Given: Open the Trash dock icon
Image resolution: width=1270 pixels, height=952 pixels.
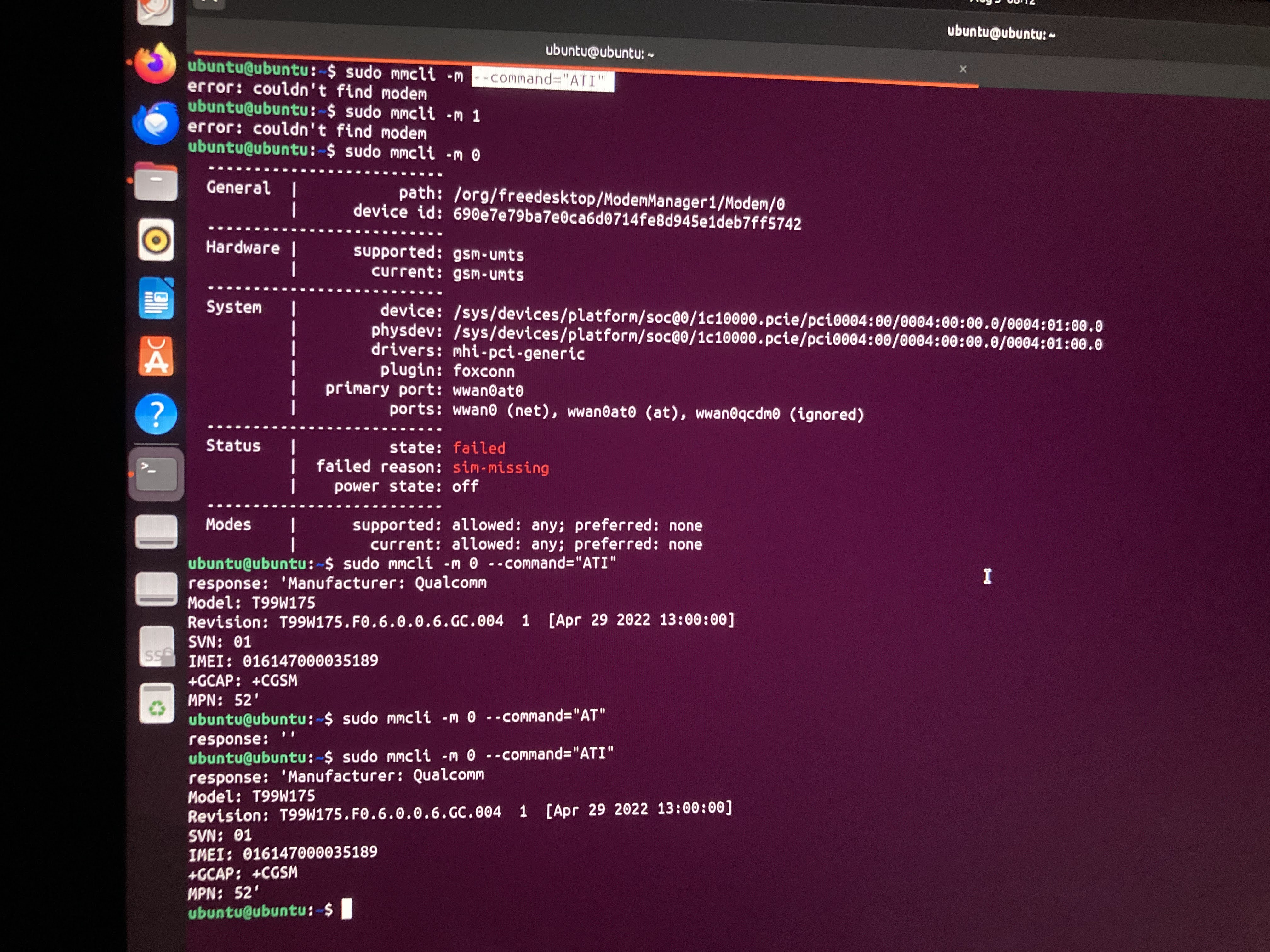Looking at the screenshot, I should (157, 704).
